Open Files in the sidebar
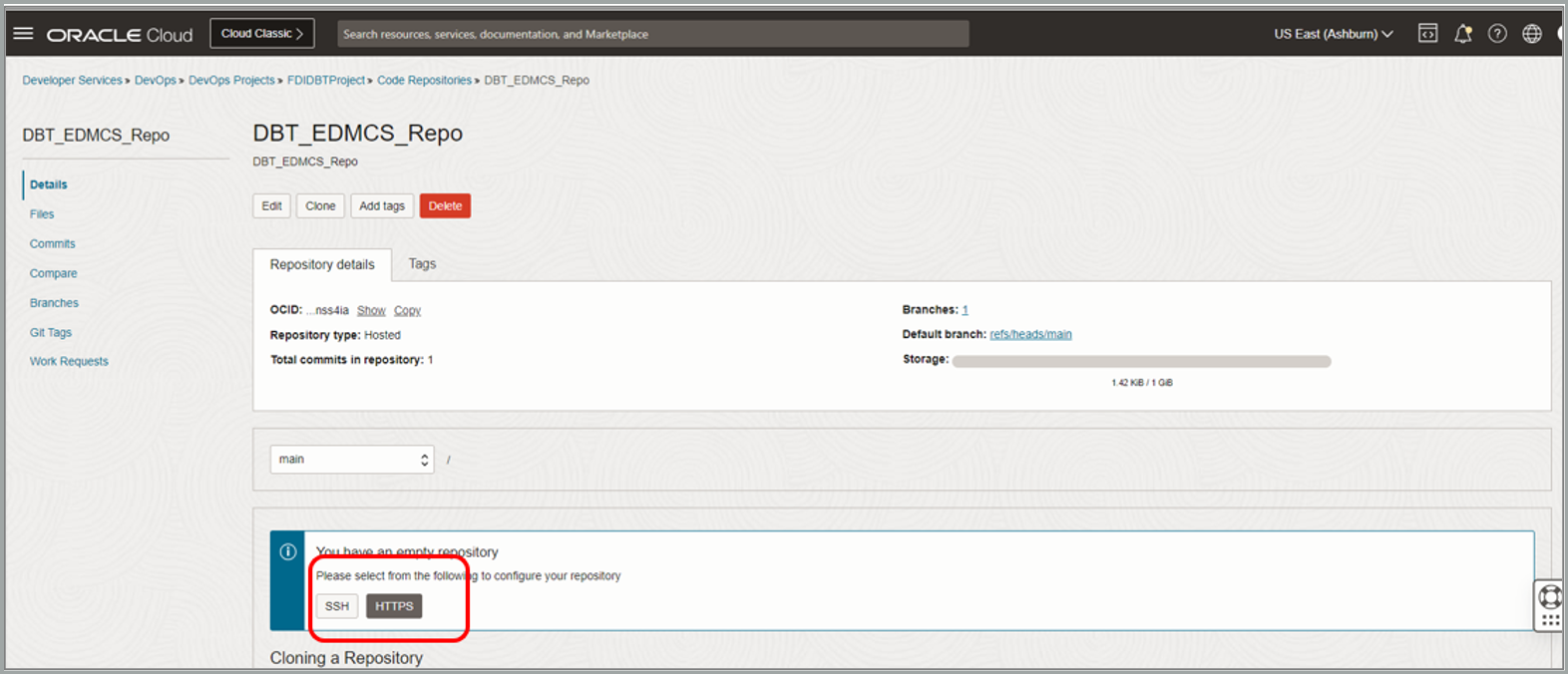The height and width of the screenshot is (674, 1568). [42, 214]
